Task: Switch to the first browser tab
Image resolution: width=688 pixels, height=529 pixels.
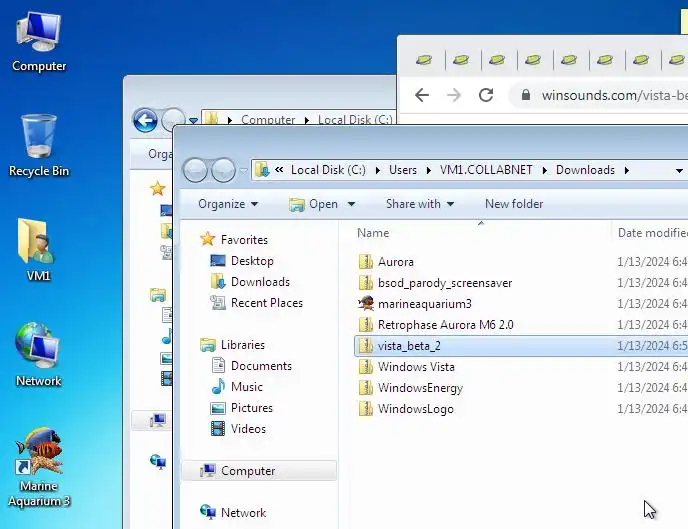Action: coord(424,59)
